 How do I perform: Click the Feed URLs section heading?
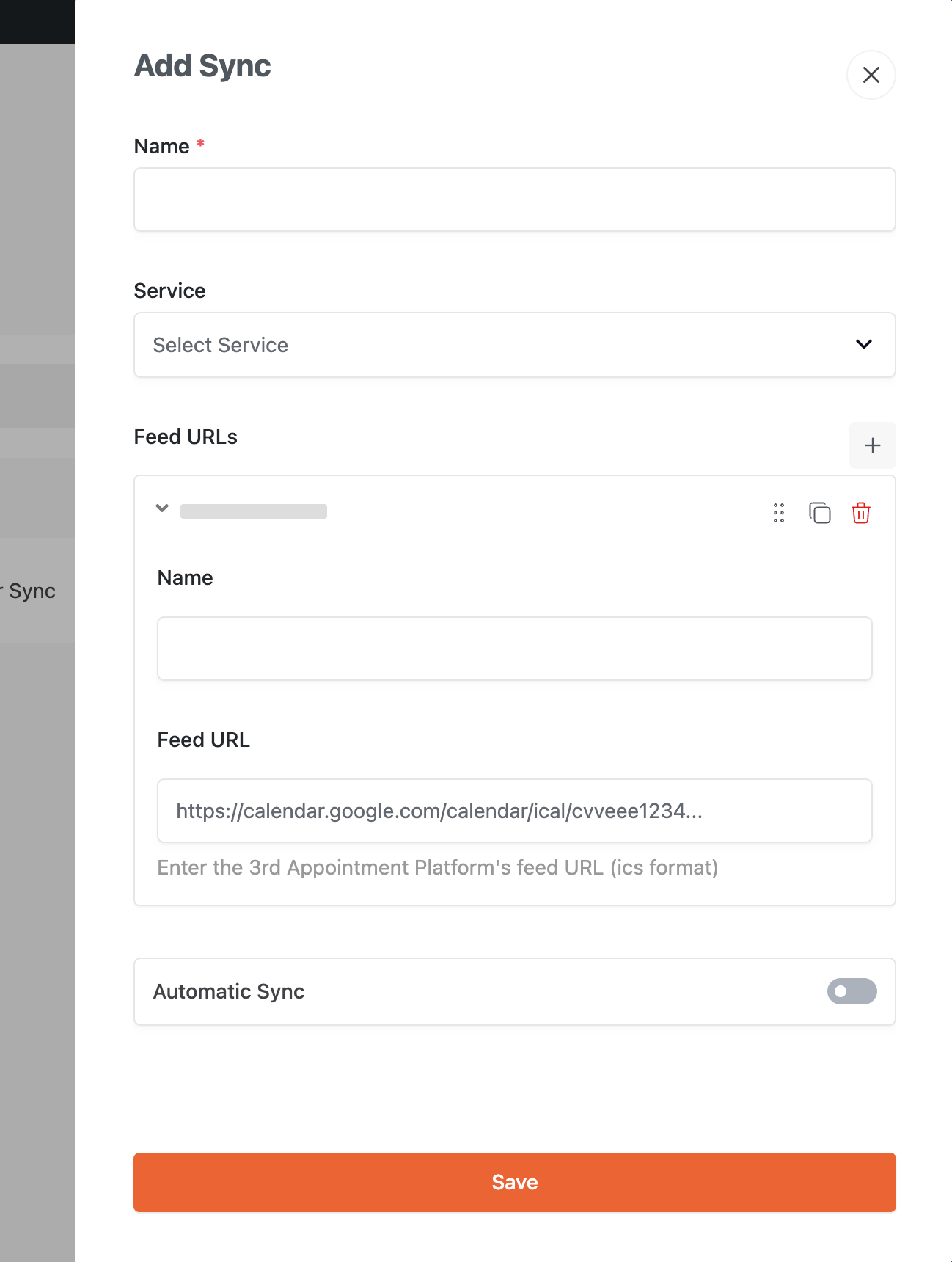[186, 437]
